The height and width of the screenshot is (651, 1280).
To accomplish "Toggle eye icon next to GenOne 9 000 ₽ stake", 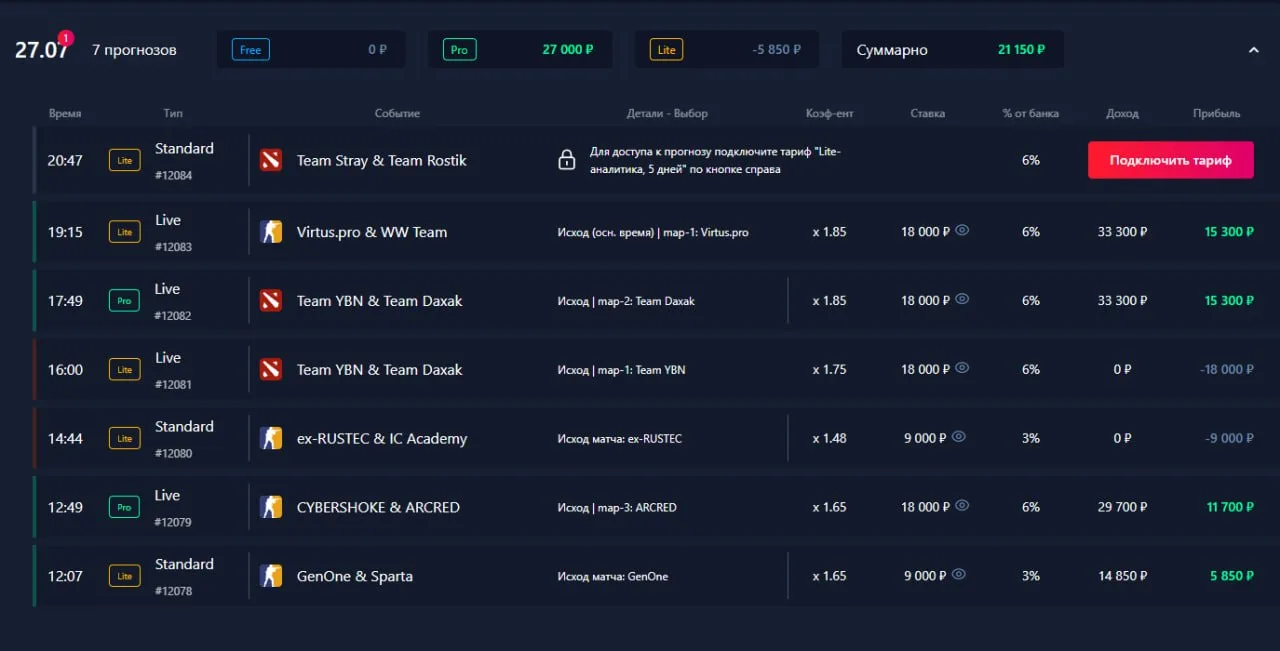I will (958, 575).
